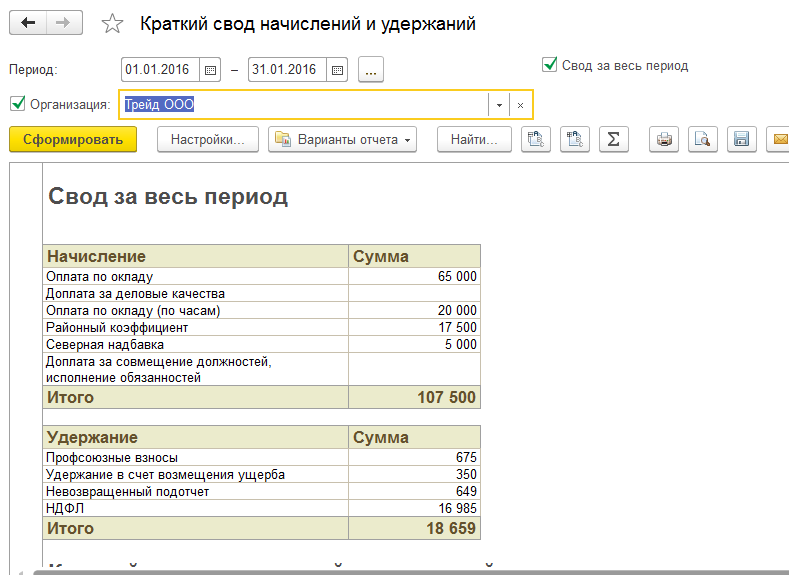Open calendar for start date 01.01.2016
The image size is (789, 575).
(x=210, y=70)
